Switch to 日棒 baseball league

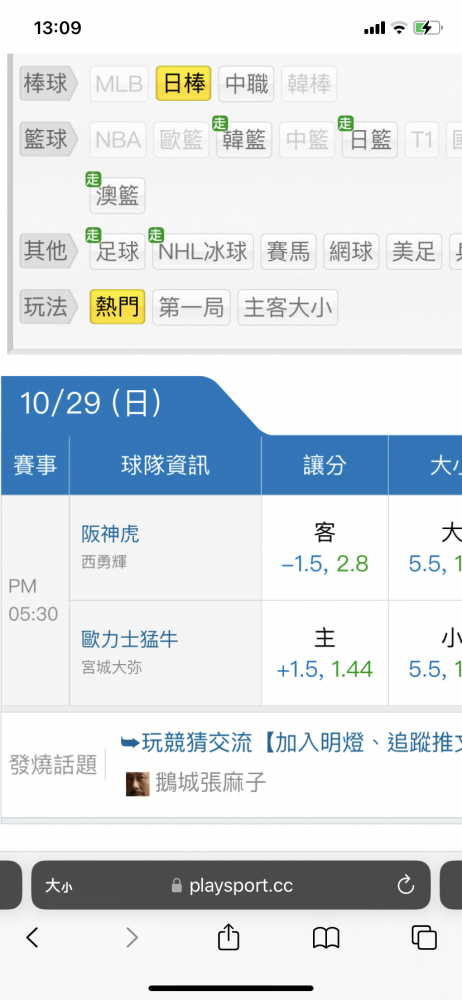pyautogui.click(x=184, y=84)
